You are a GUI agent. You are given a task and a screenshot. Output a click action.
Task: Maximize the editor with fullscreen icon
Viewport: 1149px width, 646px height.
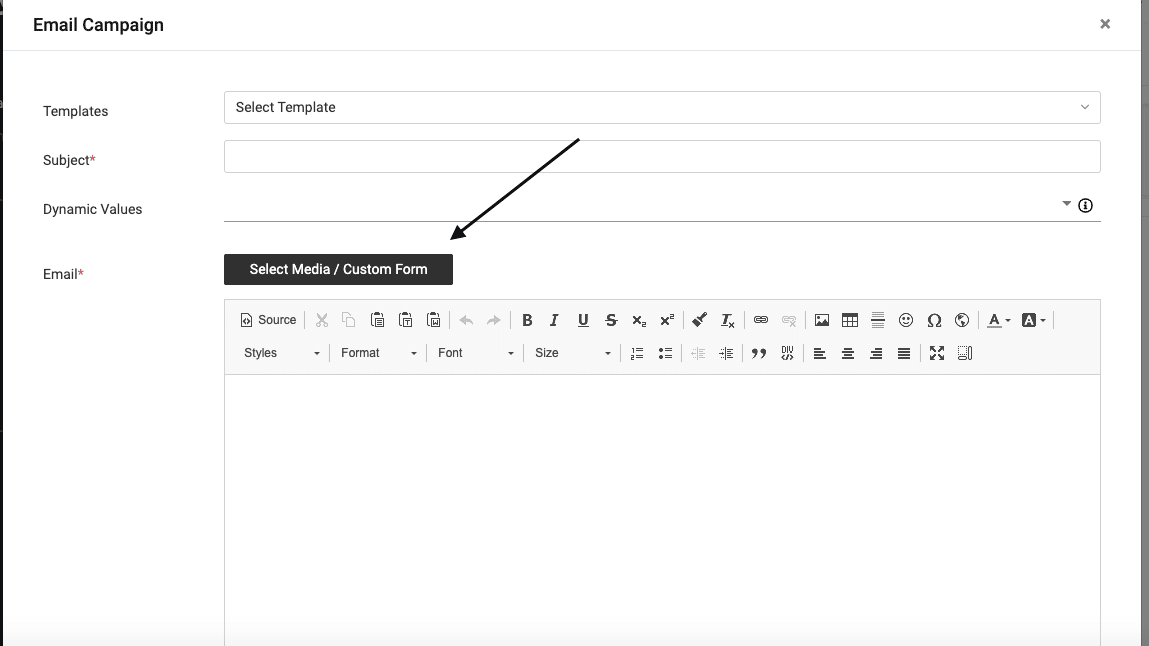[937, 353]
